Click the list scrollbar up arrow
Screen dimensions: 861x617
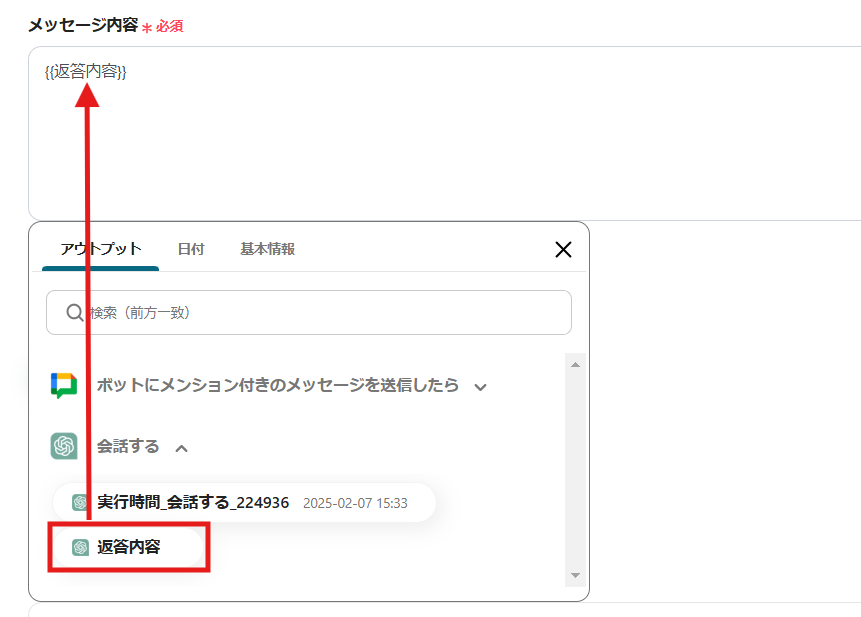click(x=575, y=364)
